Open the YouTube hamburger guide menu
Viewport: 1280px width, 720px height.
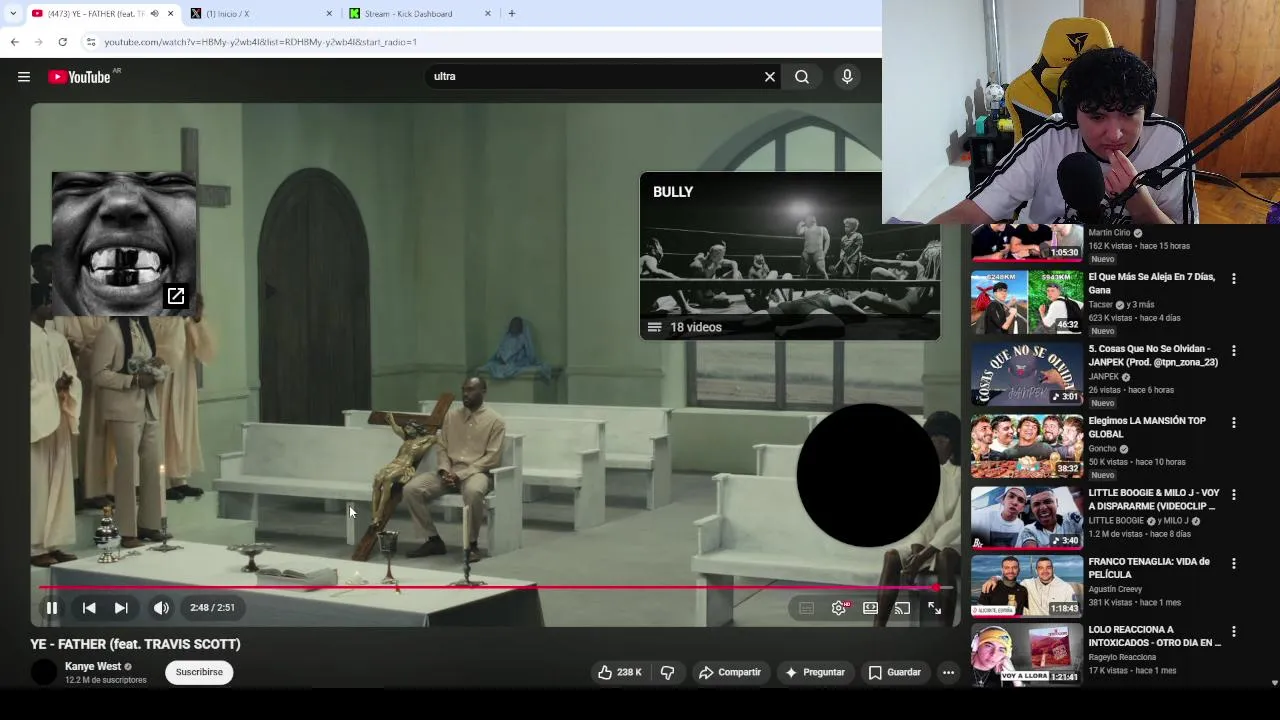[x=24, y=77]
